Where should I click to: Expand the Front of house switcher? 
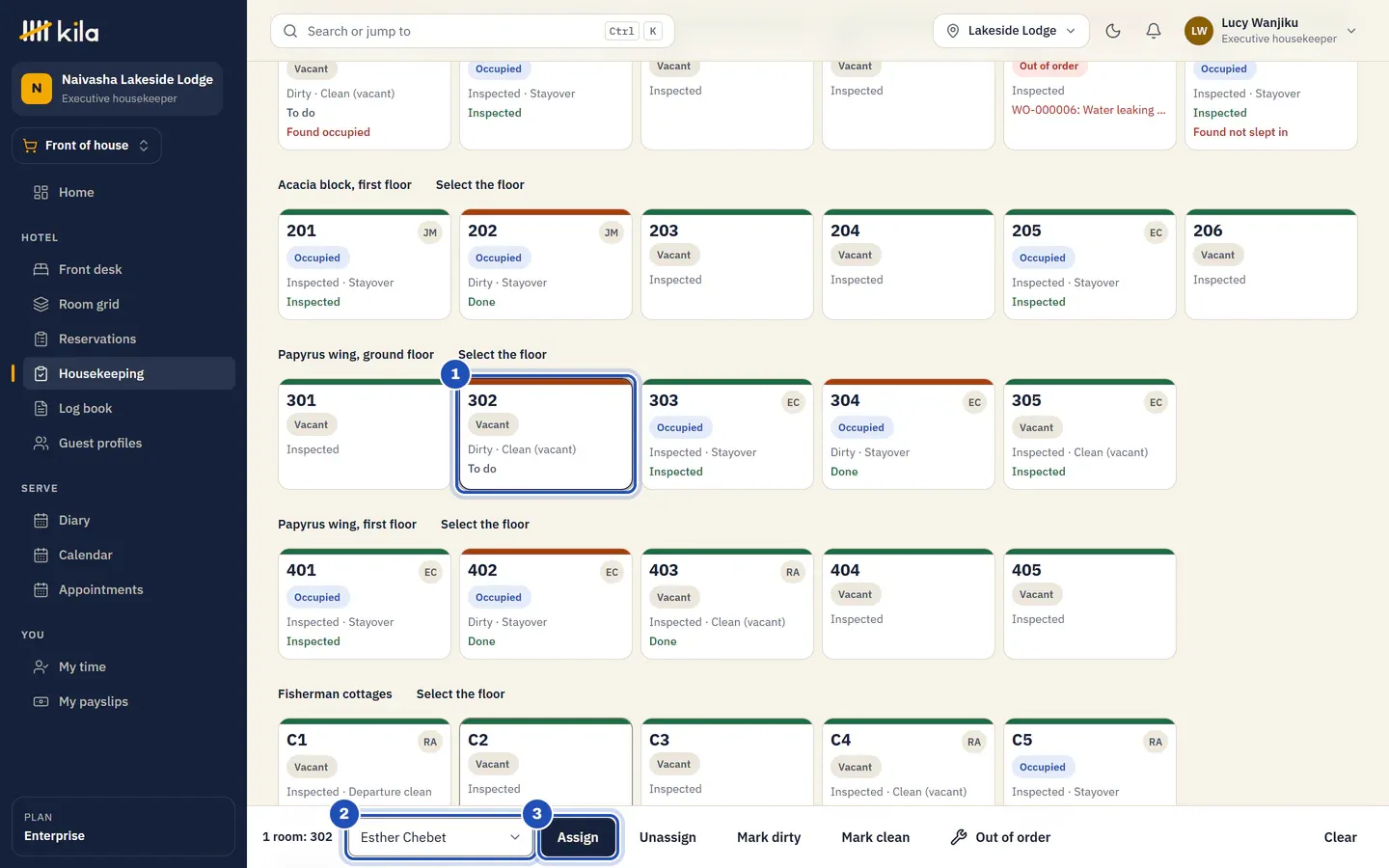point(87,146)
